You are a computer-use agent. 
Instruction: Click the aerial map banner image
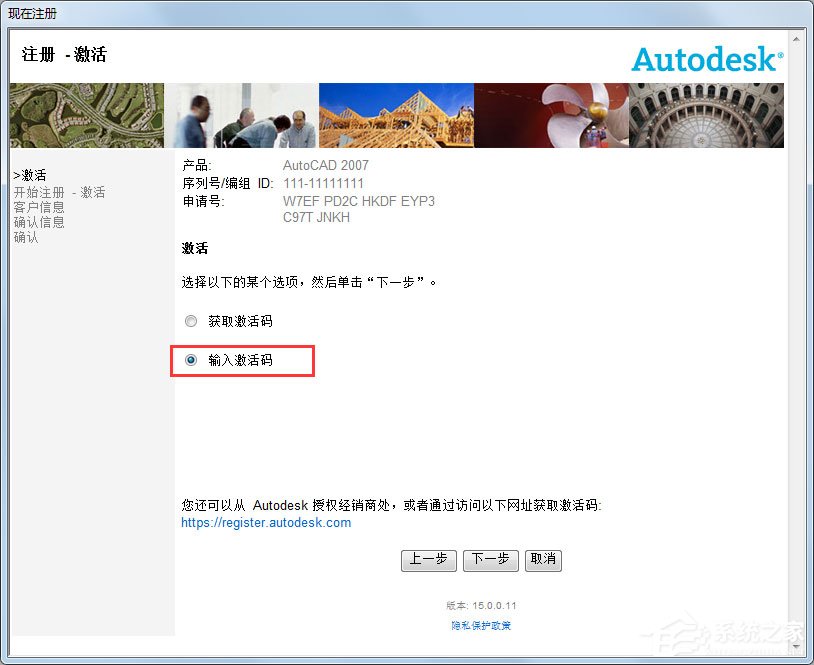(87, 115)
